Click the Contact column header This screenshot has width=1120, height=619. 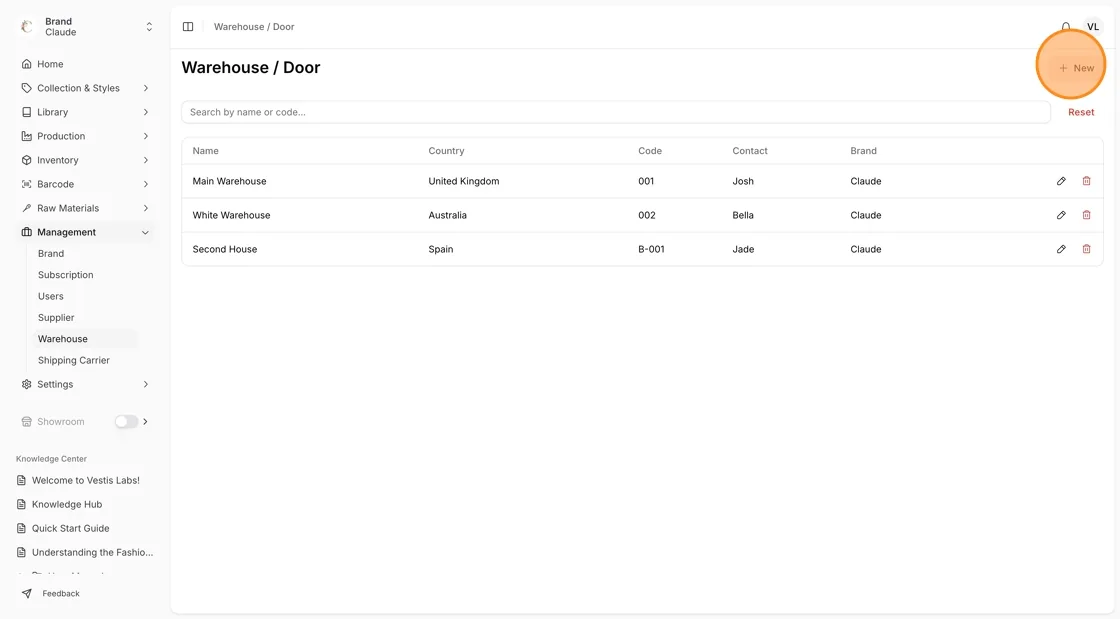click(750, 151)
